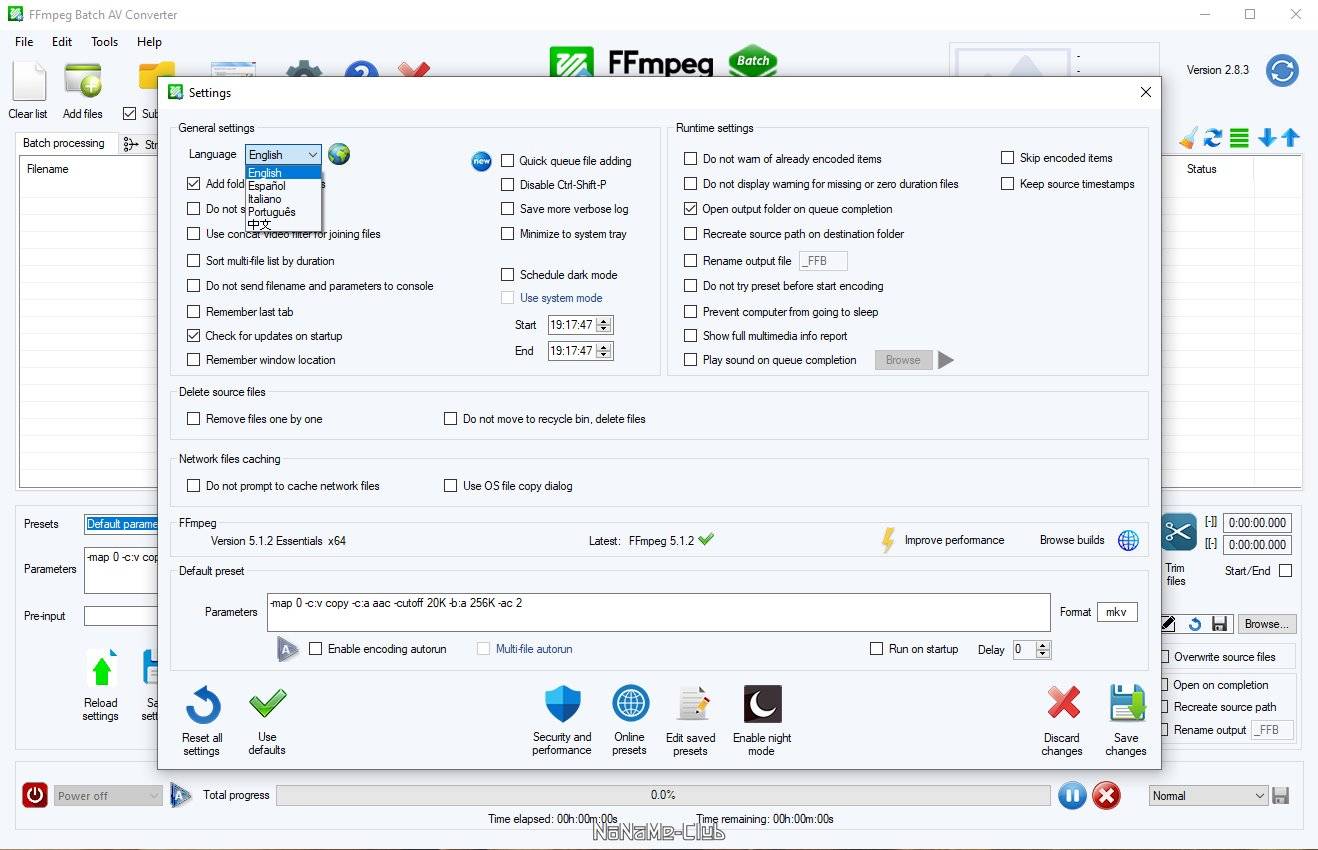Click the globe icon next to Language
The width and height of the screenshot is (1318, 850).
coord(339,154)
